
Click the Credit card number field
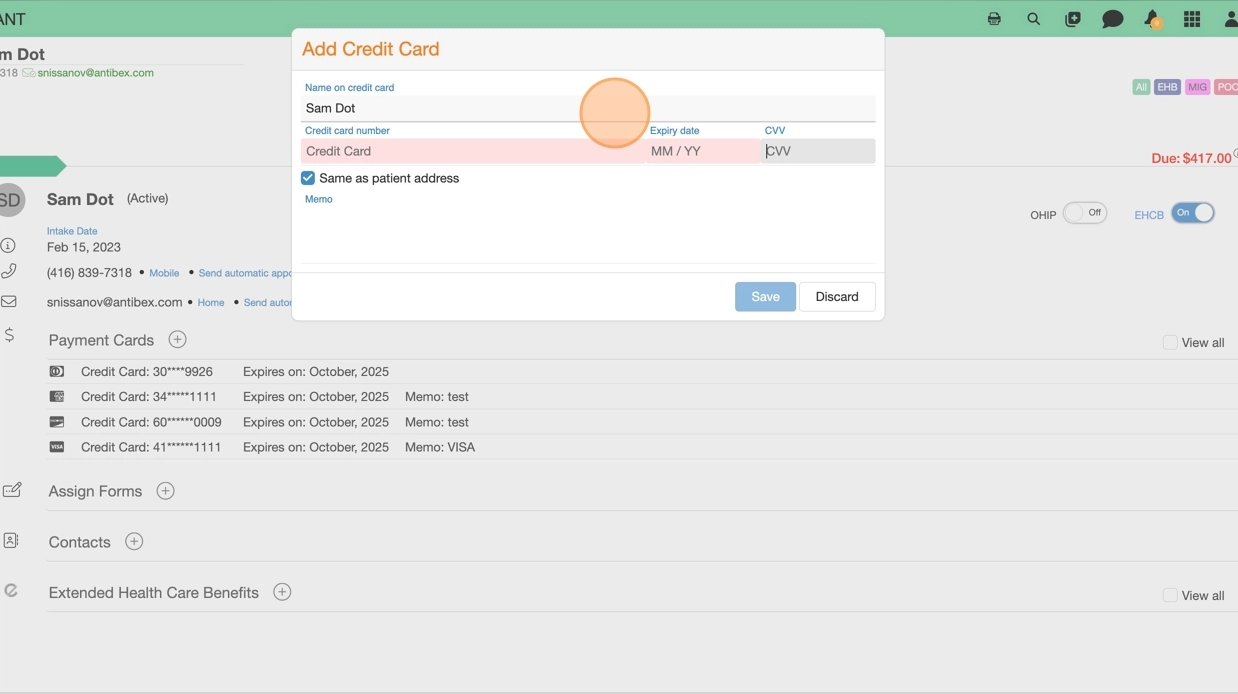coord(470,151)
